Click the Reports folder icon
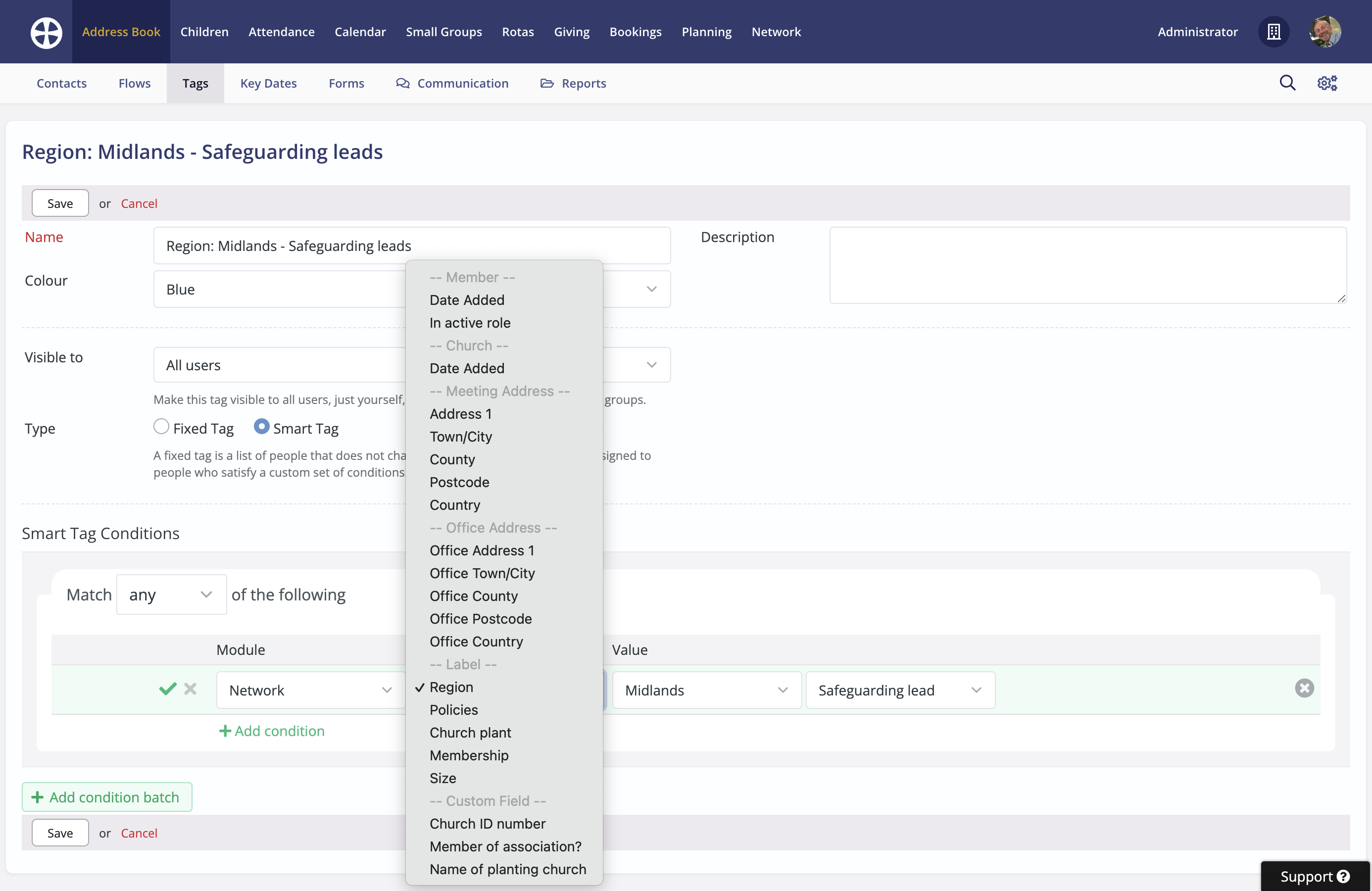1372x891 pixels. (547, 83)
